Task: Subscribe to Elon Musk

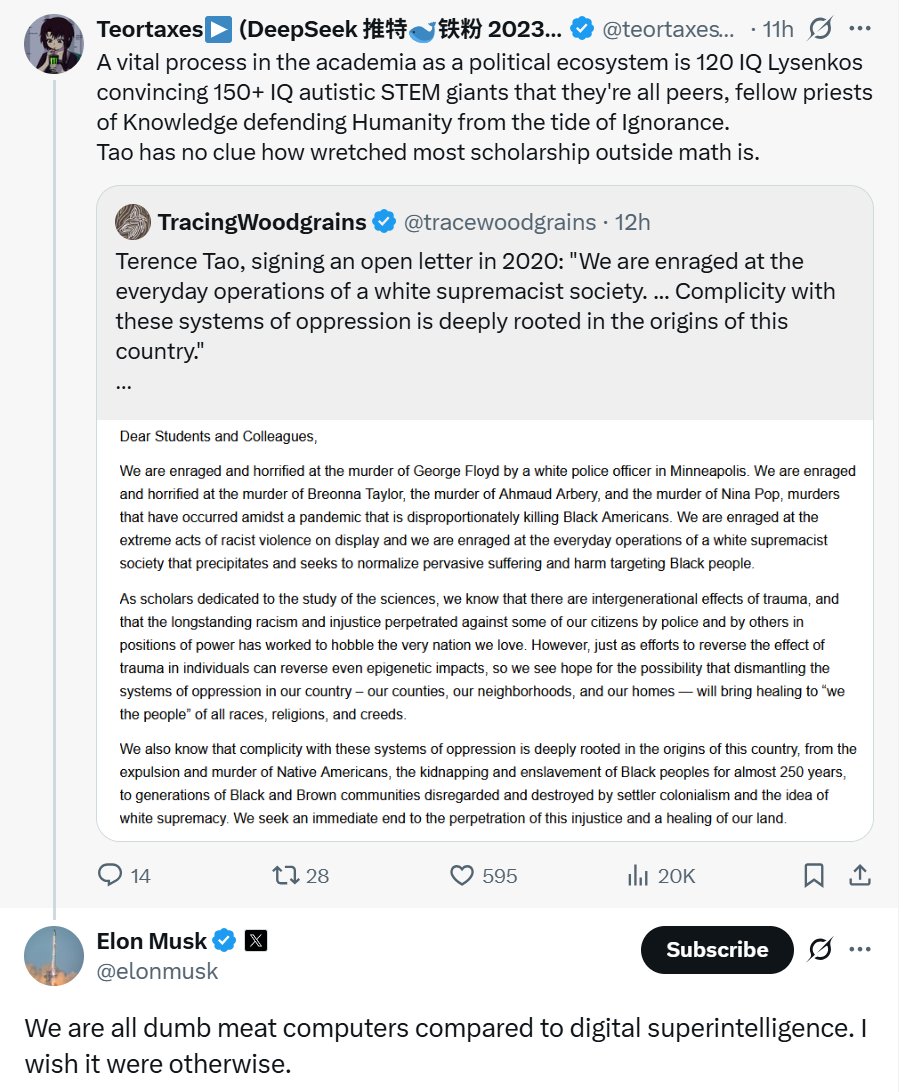Action: [x=717, y=949]
